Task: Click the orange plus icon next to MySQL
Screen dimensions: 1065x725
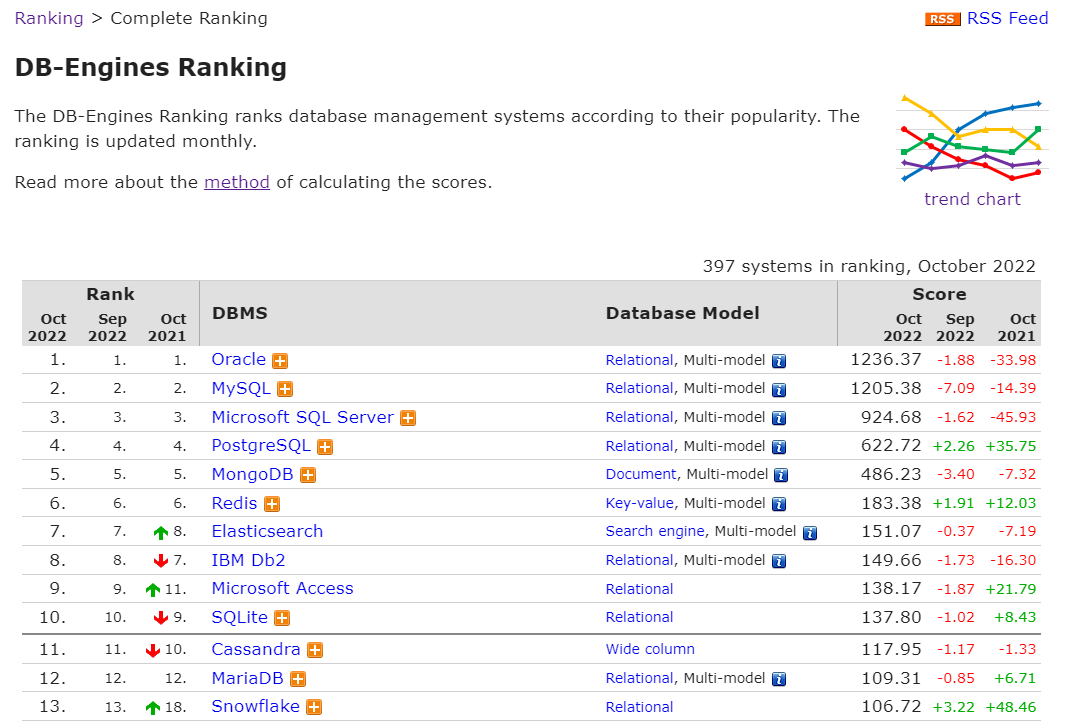Action: [285, 389]
